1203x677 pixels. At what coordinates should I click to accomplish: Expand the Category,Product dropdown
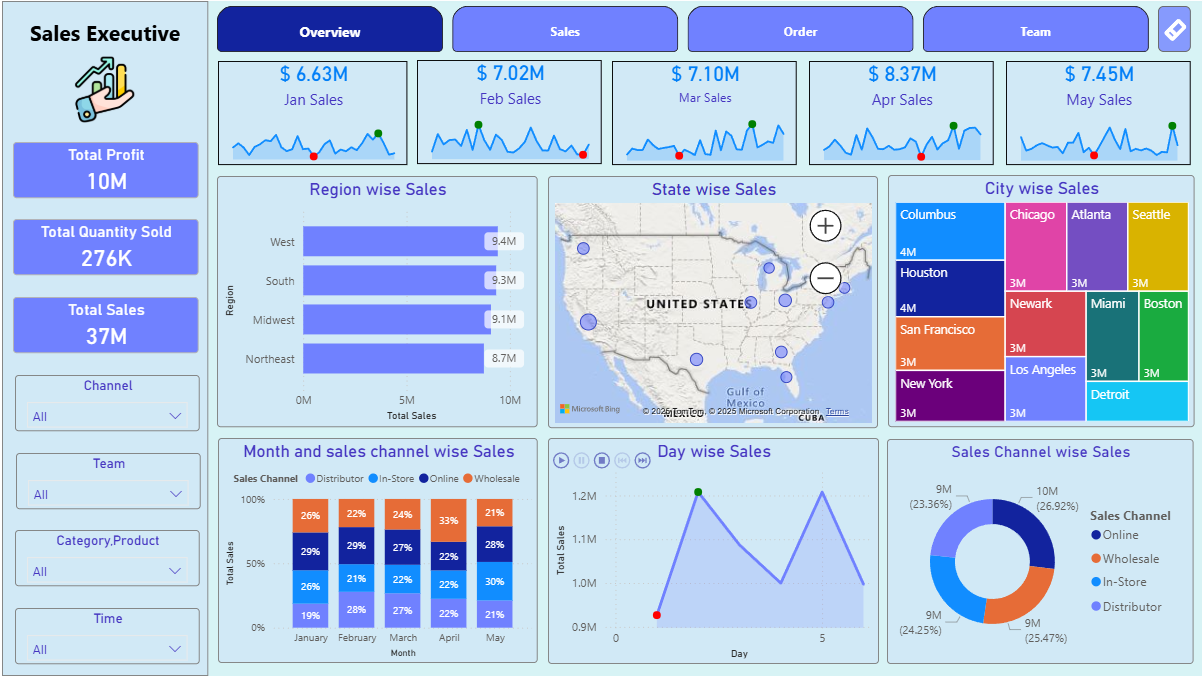pyautogui.click(x=107, y=571)
